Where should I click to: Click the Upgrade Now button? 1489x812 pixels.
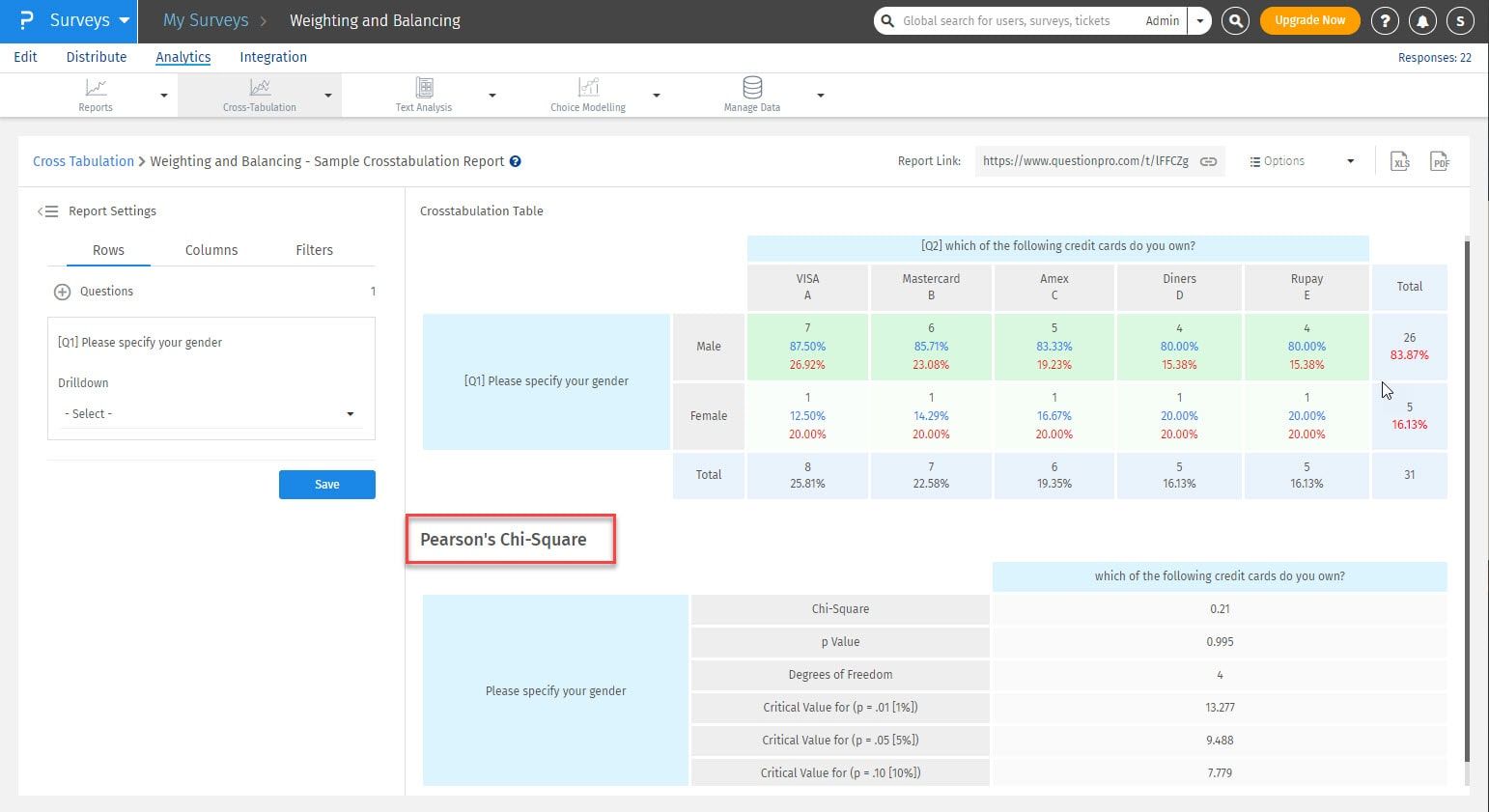click(x=1309, y=20)
